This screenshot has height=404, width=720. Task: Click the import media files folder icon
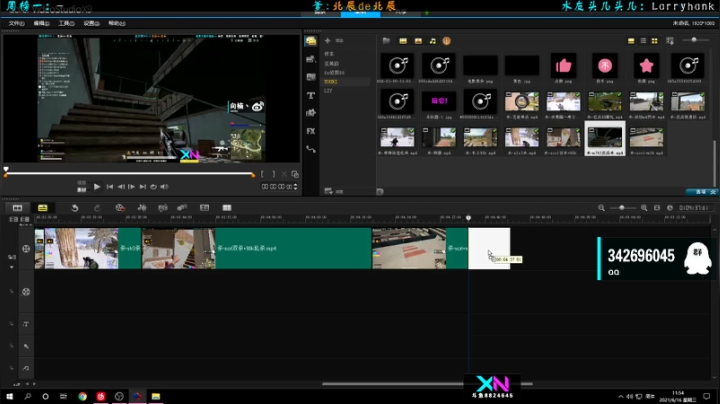coord(386,41)
